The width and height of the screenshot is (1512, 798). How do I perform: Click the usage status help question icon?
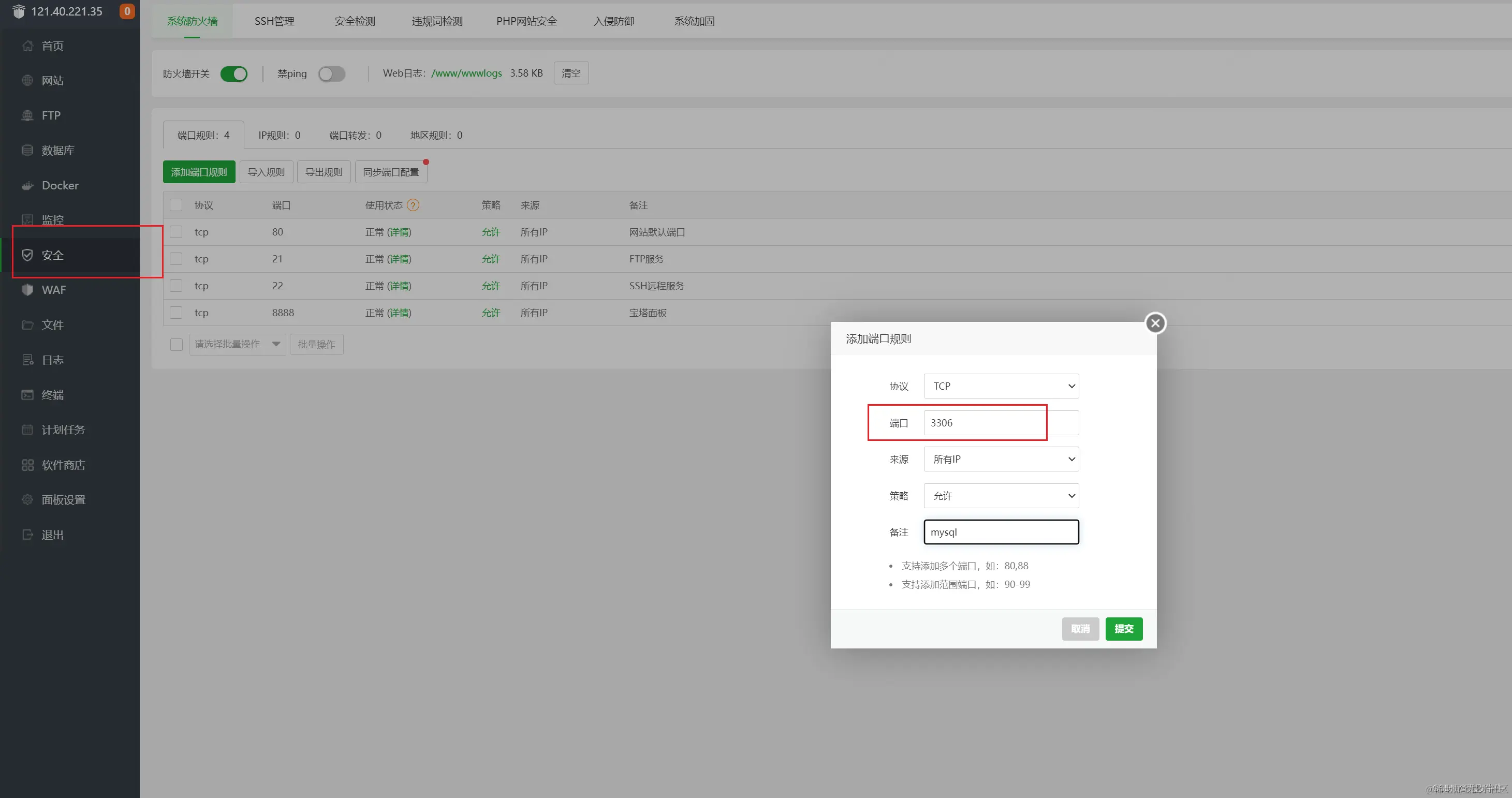point(413,205)
